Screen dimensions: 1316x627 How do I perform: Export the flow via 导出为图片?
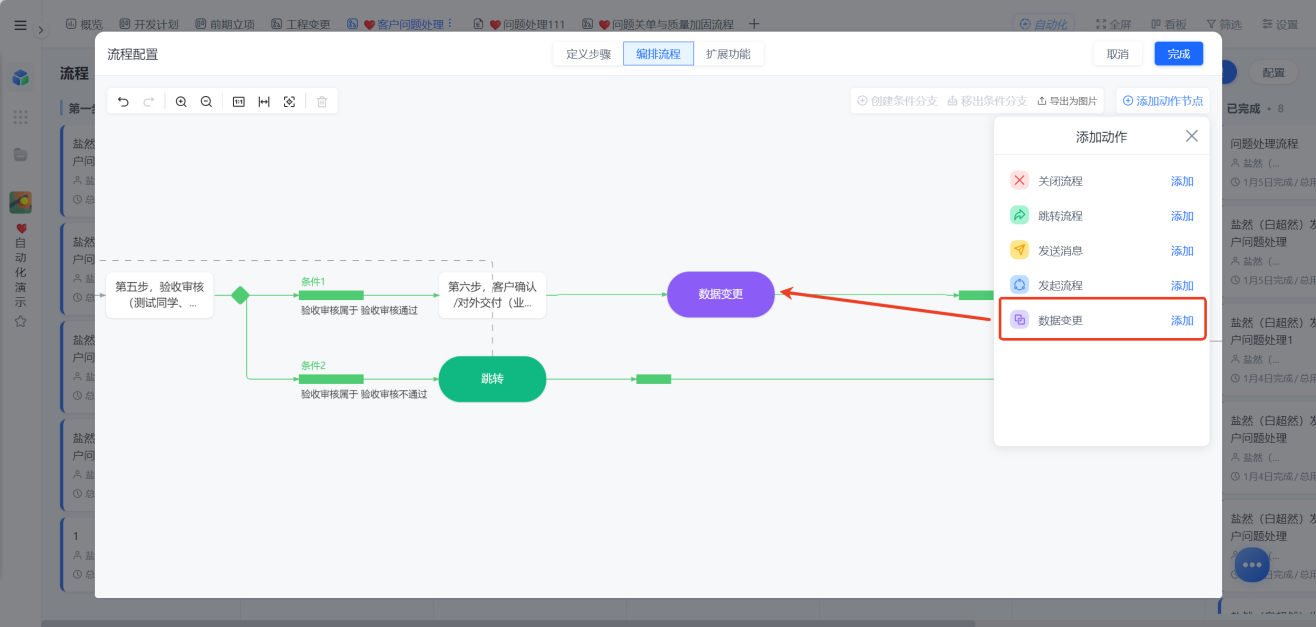click(1067, 101)
